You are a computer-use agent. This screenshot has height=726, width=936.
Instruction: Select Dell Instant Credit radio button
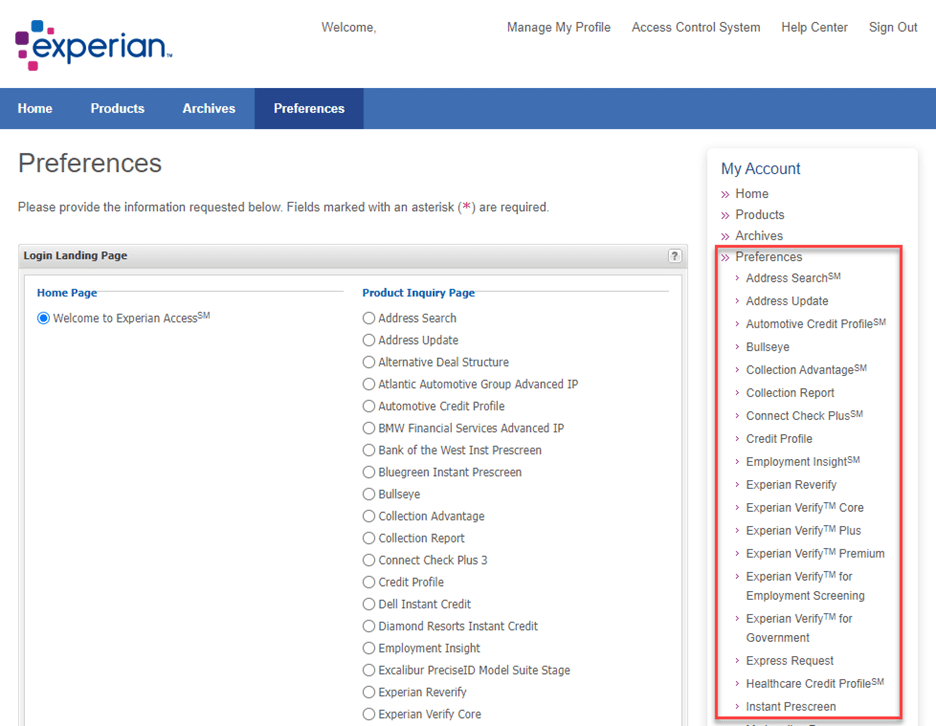click(x=369, y=604)
